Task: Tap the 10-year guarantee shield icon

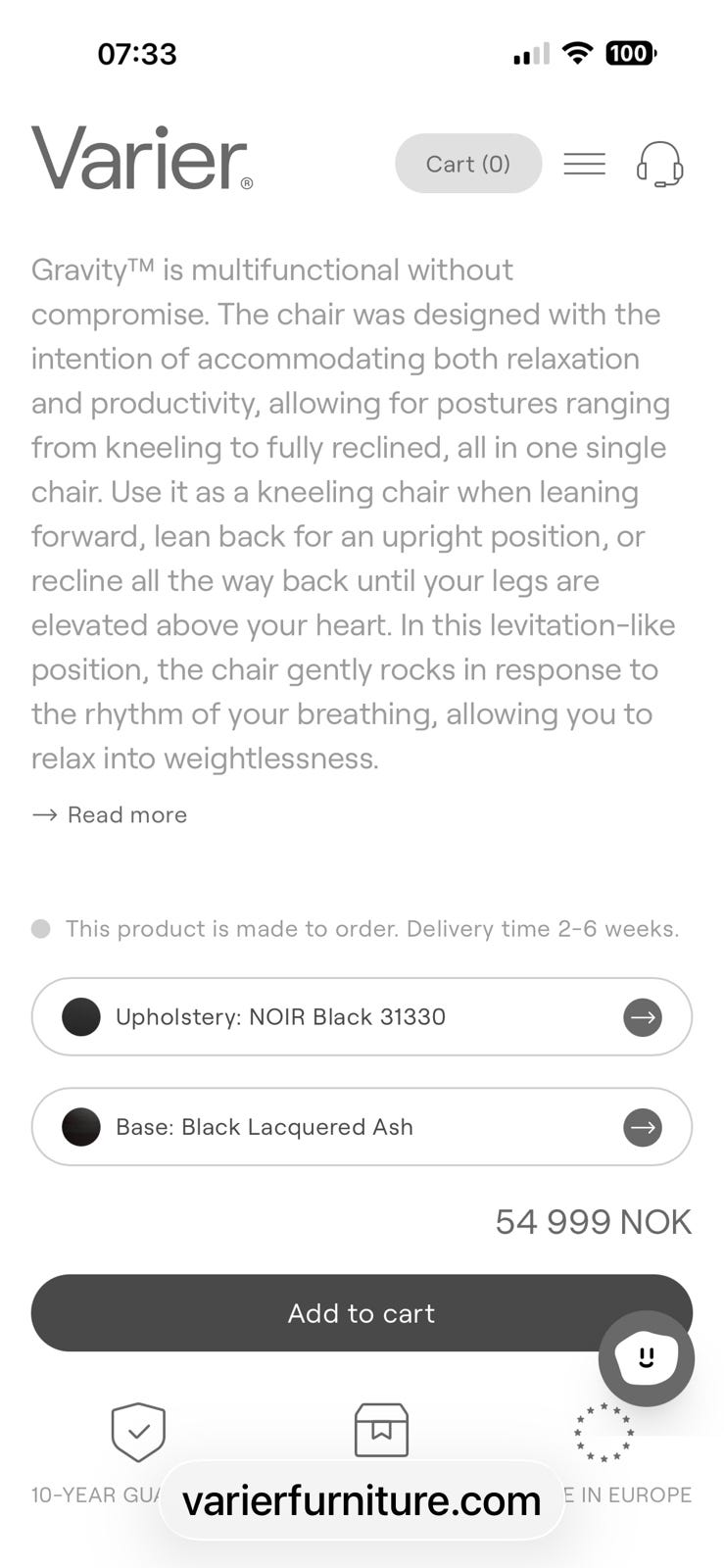Action: (x=138, y=1432)
